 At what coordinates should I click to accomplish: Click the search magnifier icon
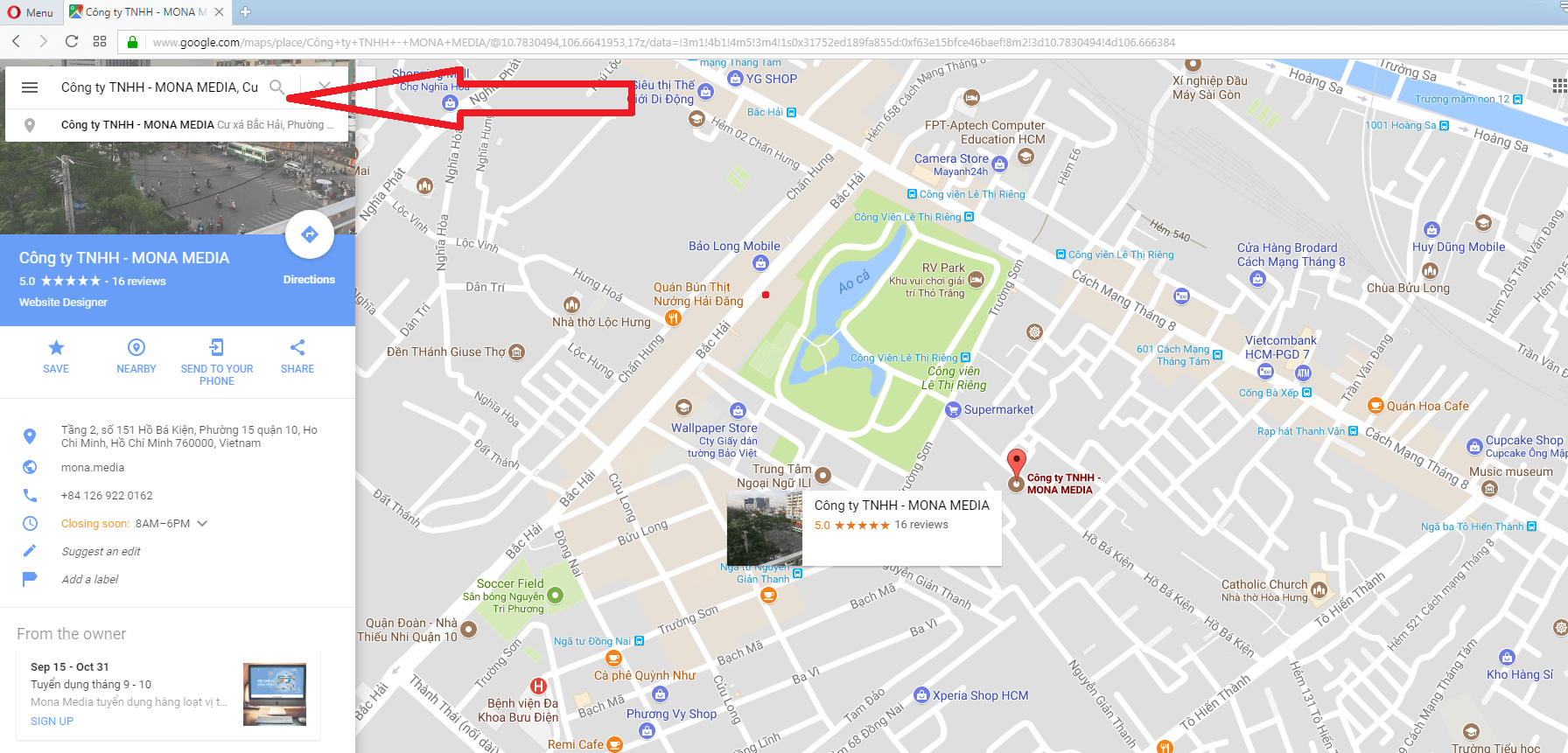(276, 87)
